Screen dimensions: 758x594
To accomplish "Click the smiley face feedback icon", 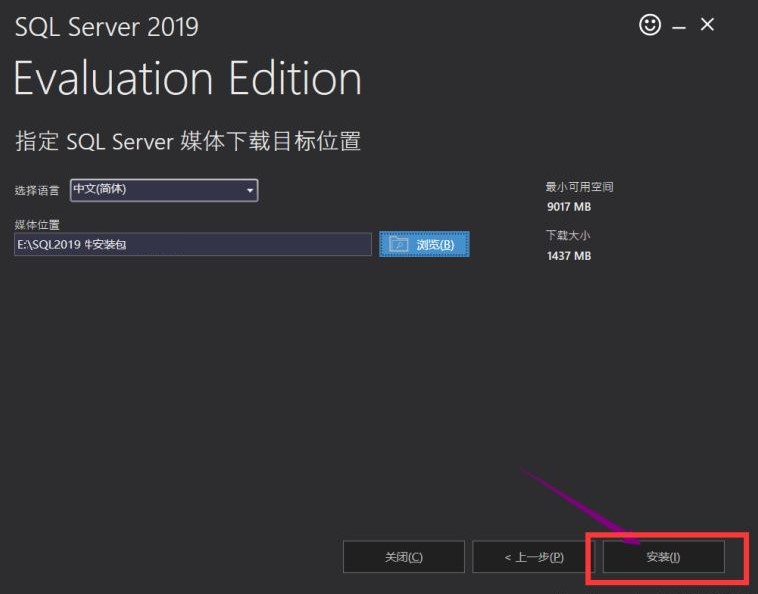I will [x=650, y=26].
